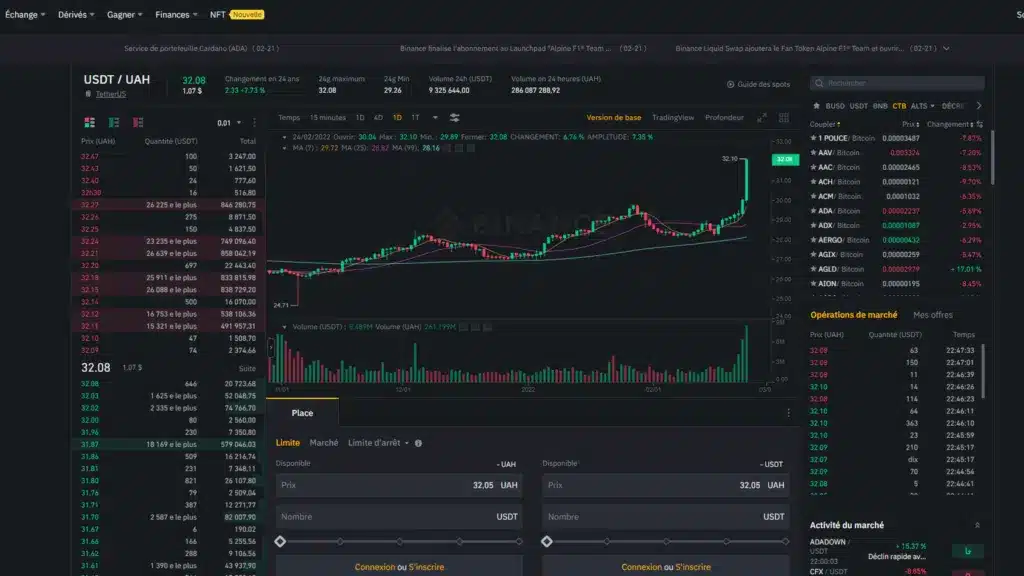The width and height of the screenshot is (1024, 576).
Task: Toggle the swap icon beside the Changement column
Action: (x=980, y=124)
